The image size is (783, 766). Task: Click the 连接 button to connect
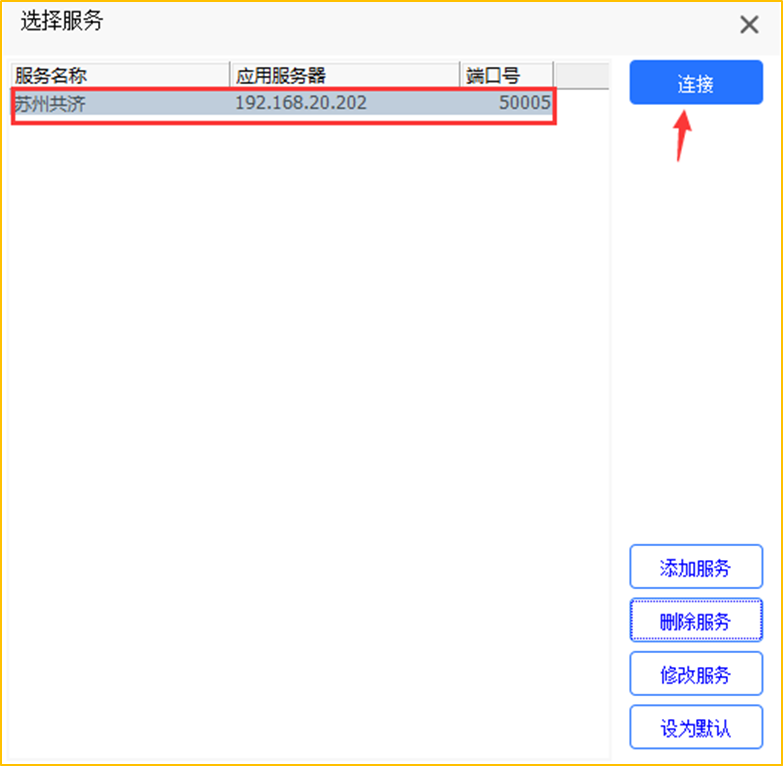pyautogui.click(x=695, y=83)
